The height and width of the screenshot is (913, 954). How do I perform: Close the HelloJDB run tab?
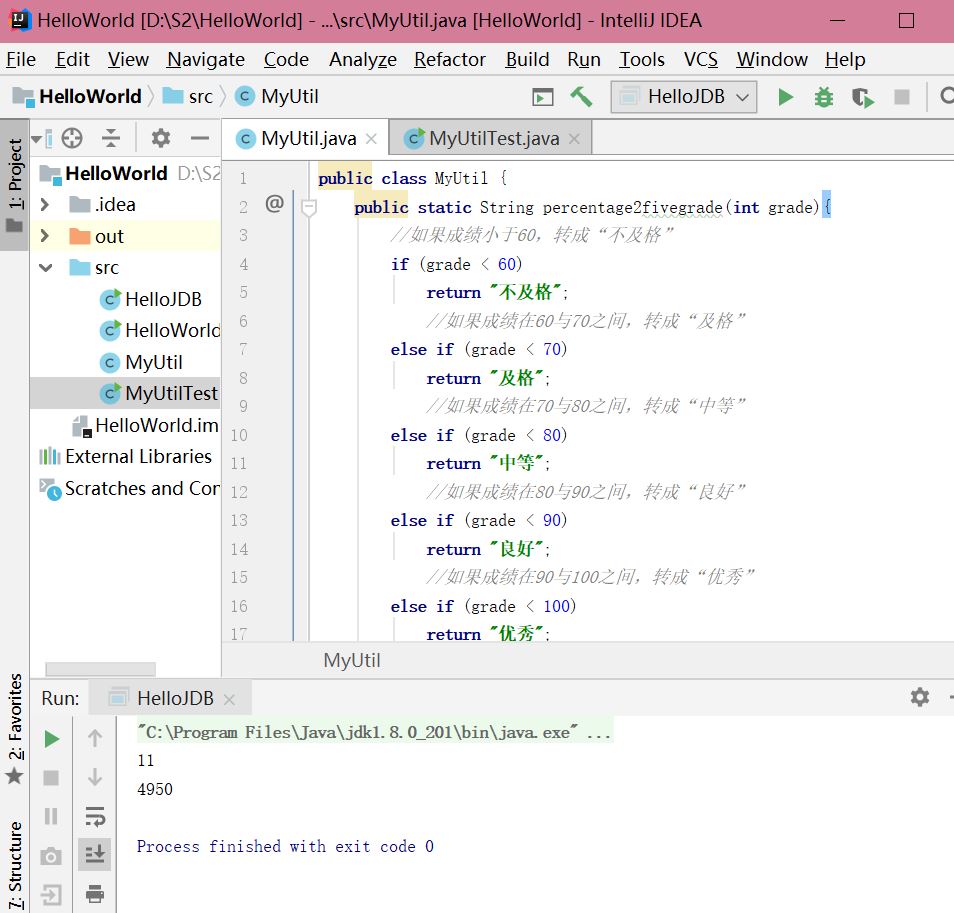tap(229, 700)
